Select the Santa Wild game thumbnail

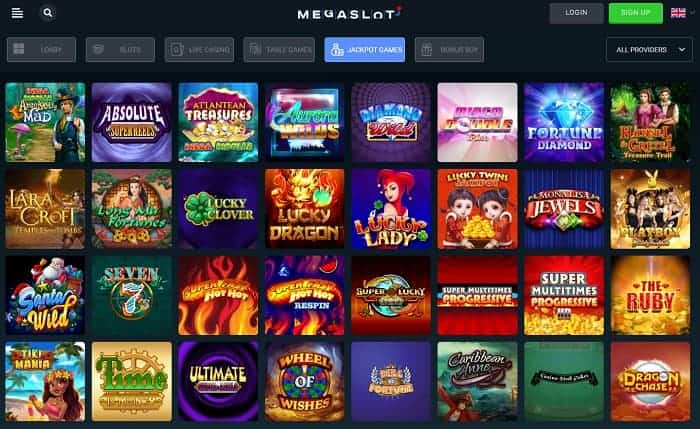tap(45, 295)
